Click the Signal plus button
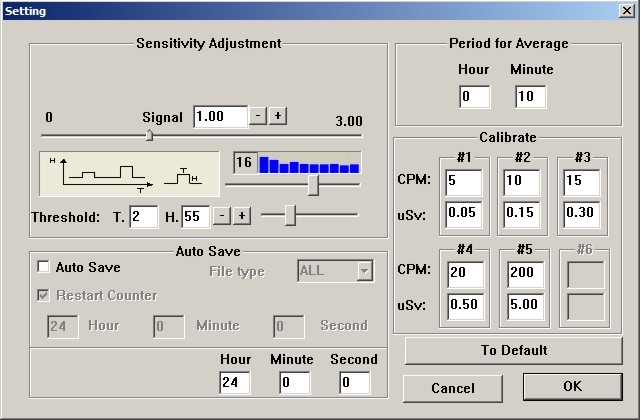 point(277,116)
